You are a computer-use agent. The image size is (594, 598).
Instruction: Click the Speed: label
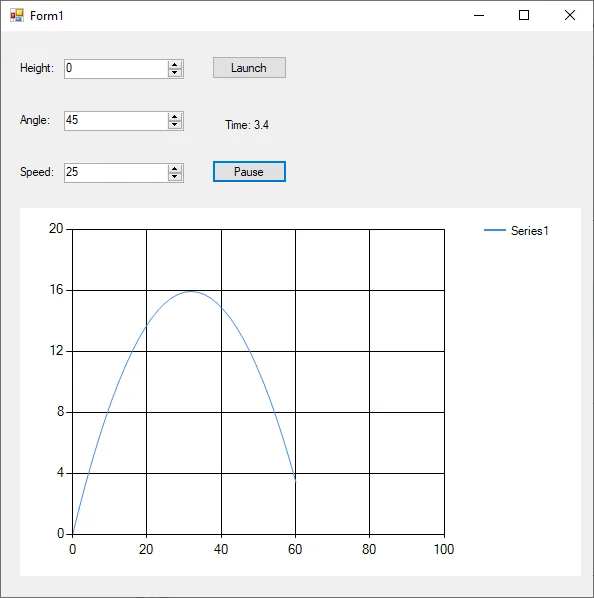(37, 172)
